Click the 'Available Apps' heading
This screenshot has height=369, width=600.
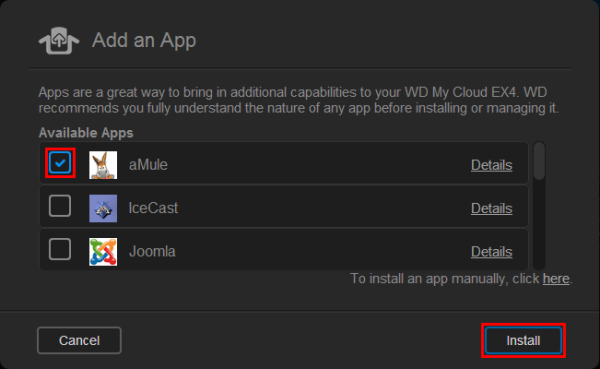pyautogui.click(x=86, y=133)
